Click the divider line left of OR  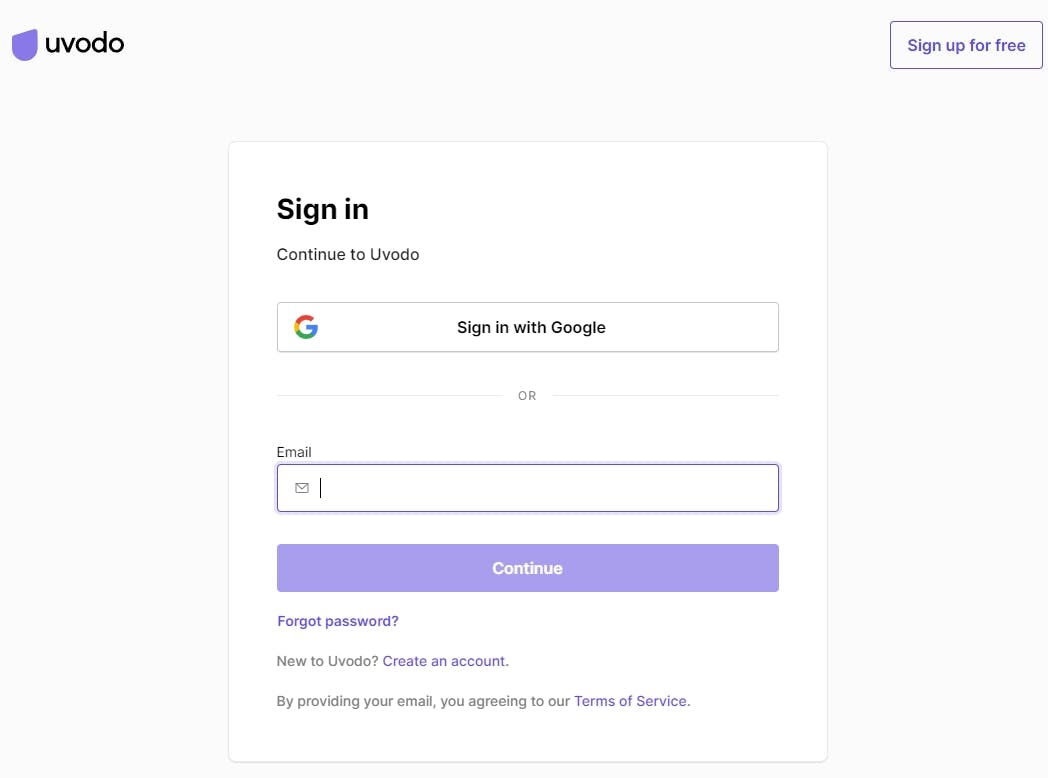(x=390, y=396)
